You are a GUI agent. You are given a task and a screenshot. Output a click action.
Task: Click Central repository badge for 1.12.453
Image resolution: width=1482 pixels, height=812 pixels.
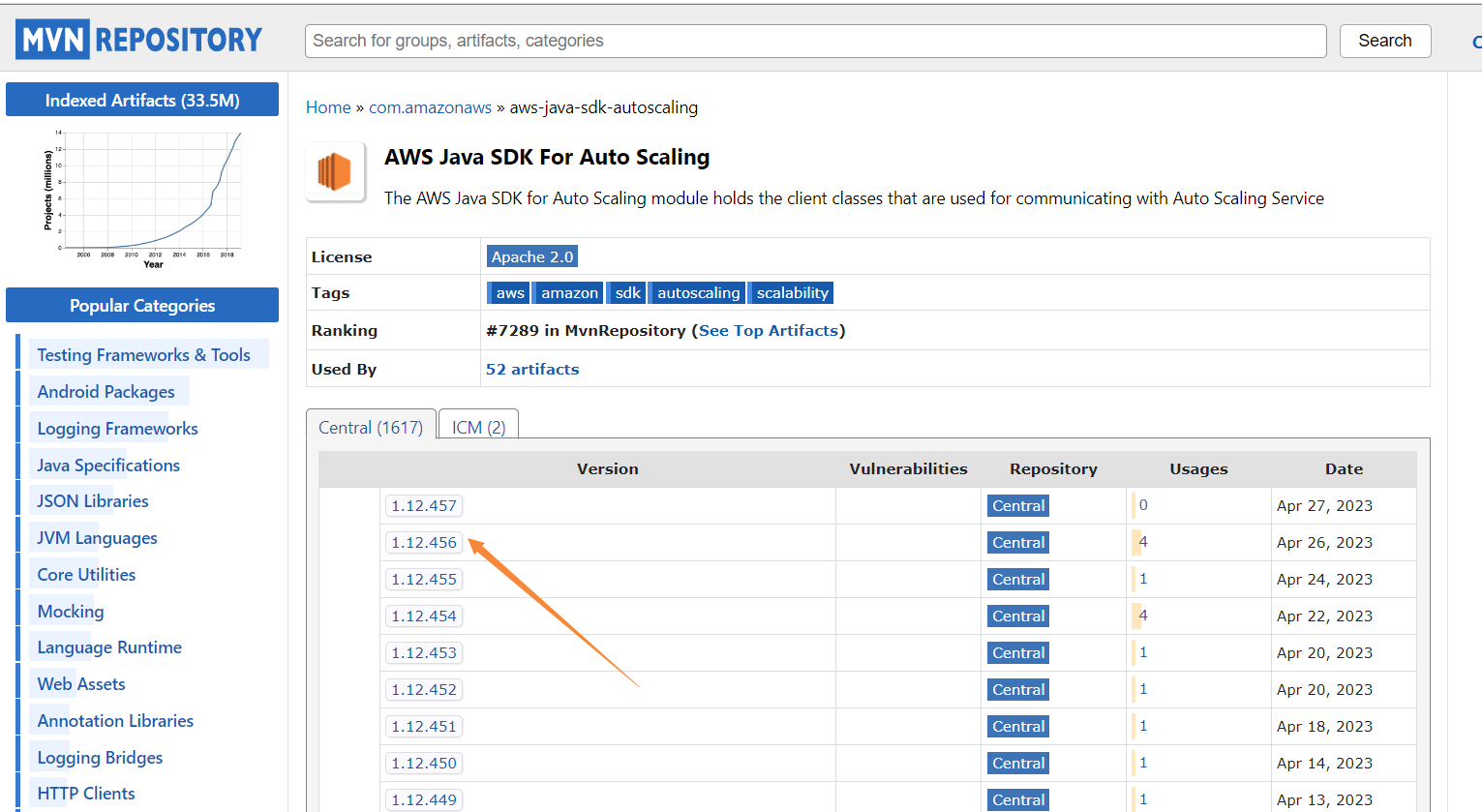(x=1018, y=653)
